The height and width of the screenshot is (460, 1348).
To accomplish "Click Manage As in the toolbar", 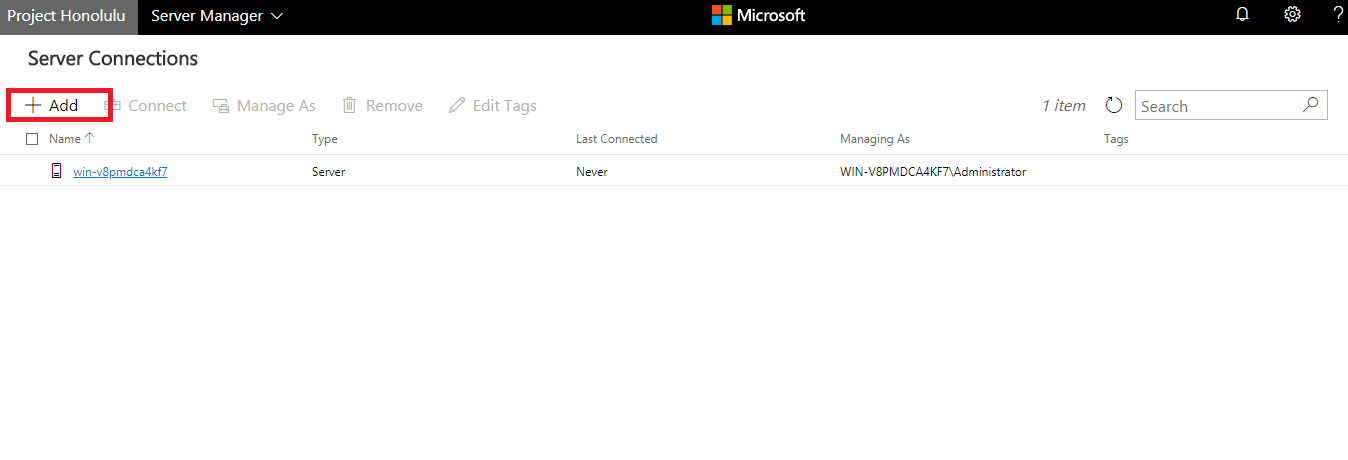I will [x=264, y=106].
